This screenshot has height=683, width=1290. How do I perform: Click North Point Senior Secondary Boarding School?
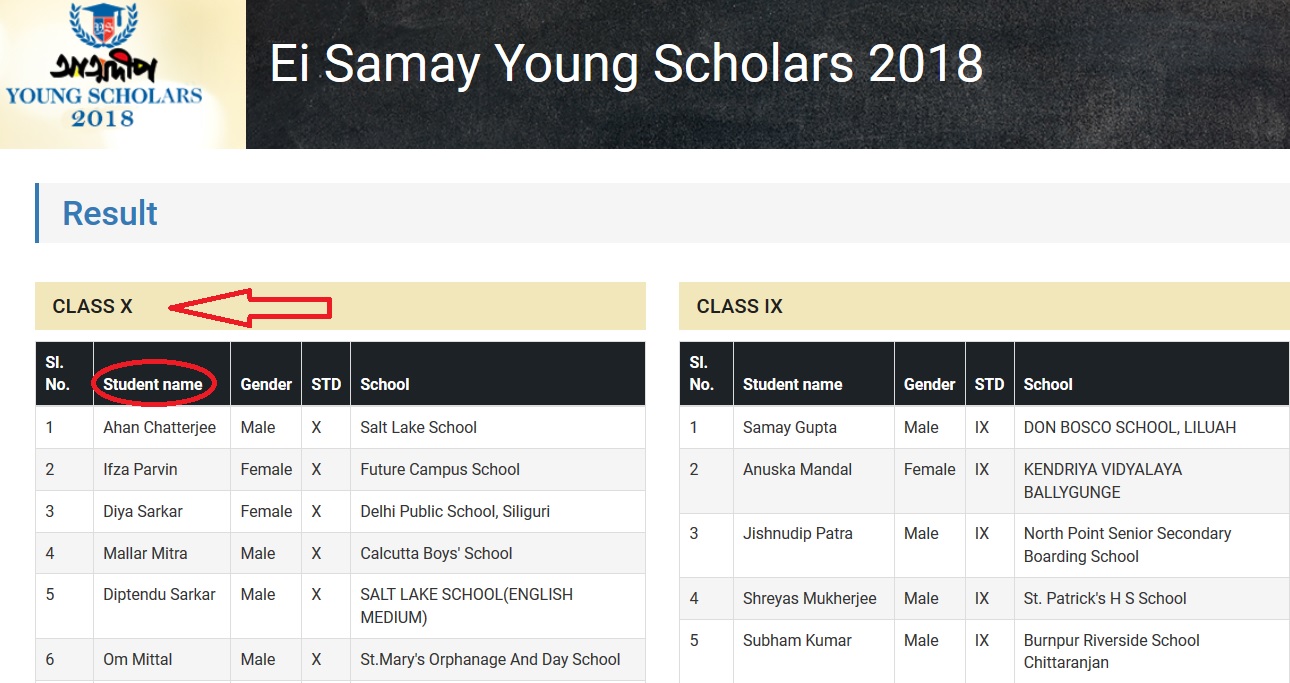click(1127, 545)
